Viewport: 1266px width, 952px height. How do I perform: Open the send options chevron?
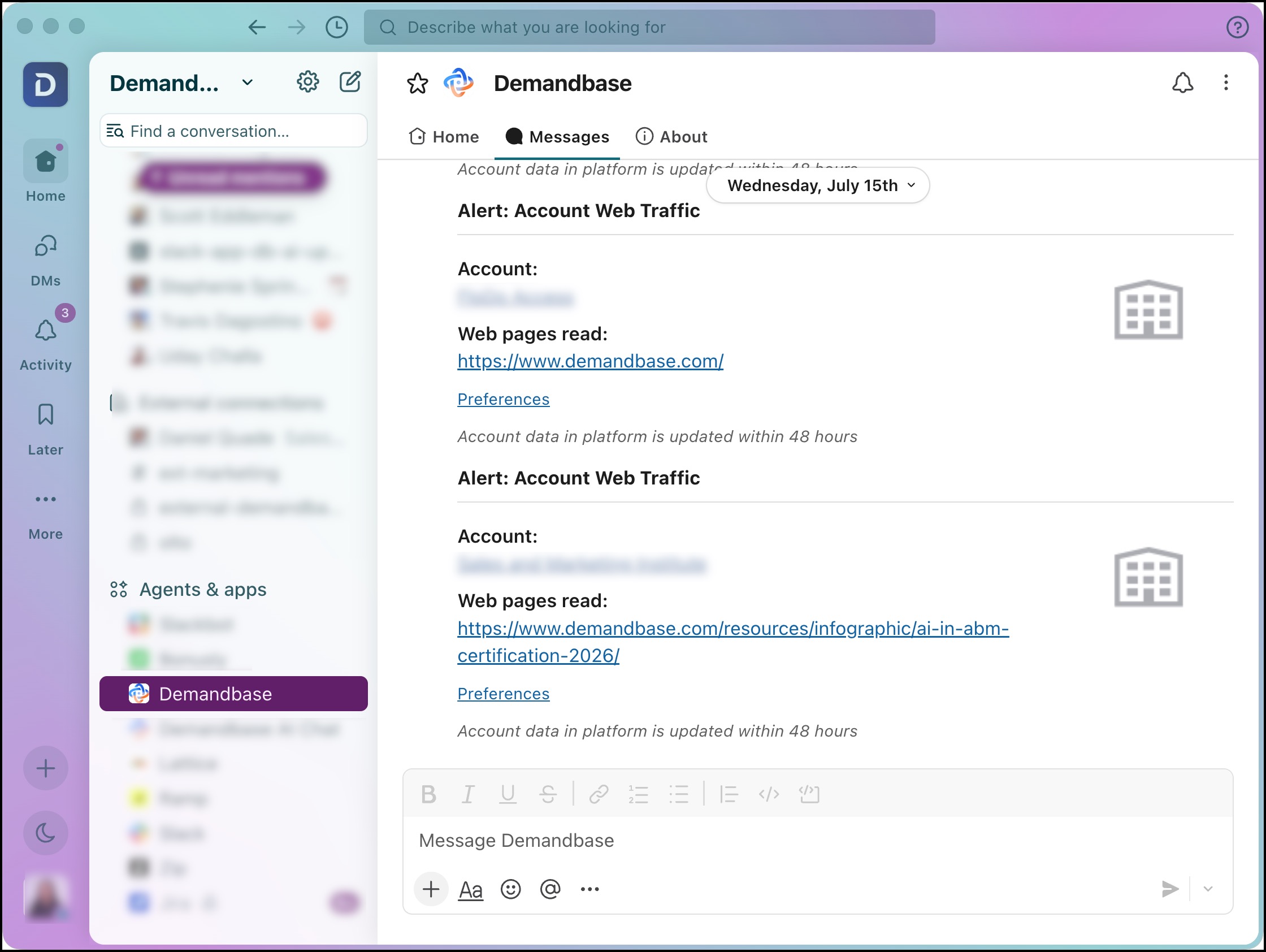click(1208, 890)
